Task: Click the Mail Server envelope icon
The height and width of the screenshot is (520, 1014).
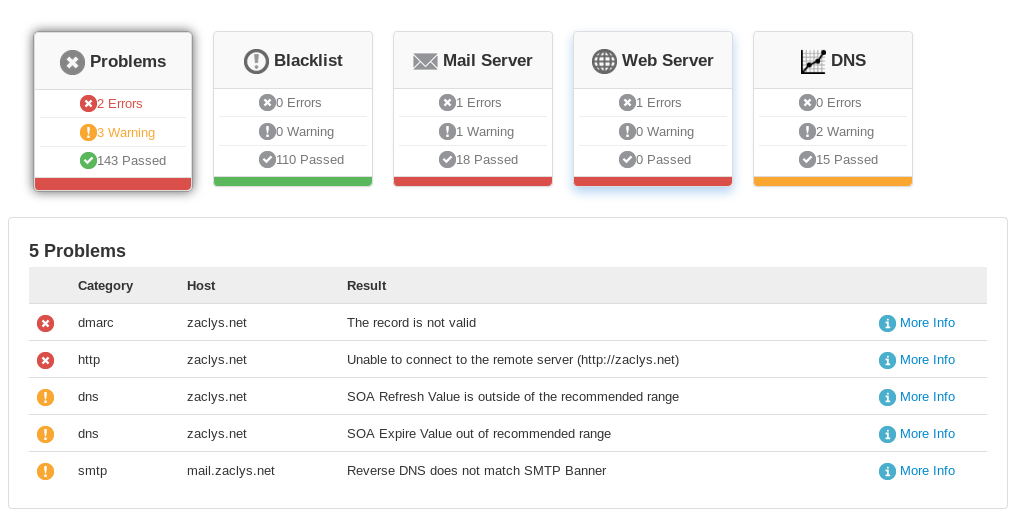Action: pyautogui.click(x=425, y=61)
